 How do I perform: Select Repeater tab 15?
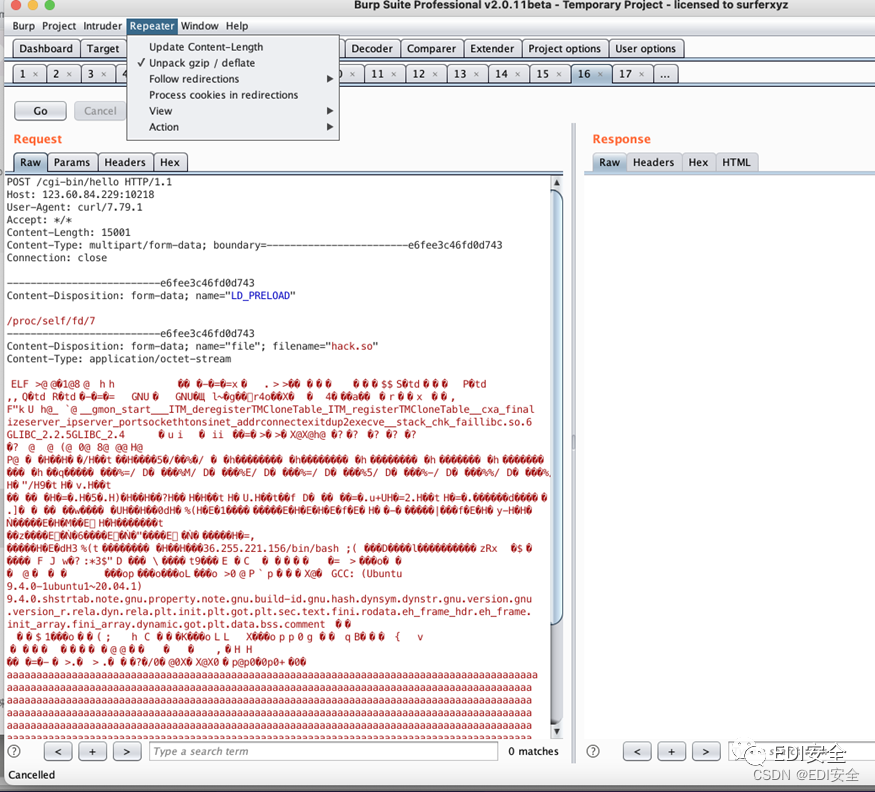(543, 74)
